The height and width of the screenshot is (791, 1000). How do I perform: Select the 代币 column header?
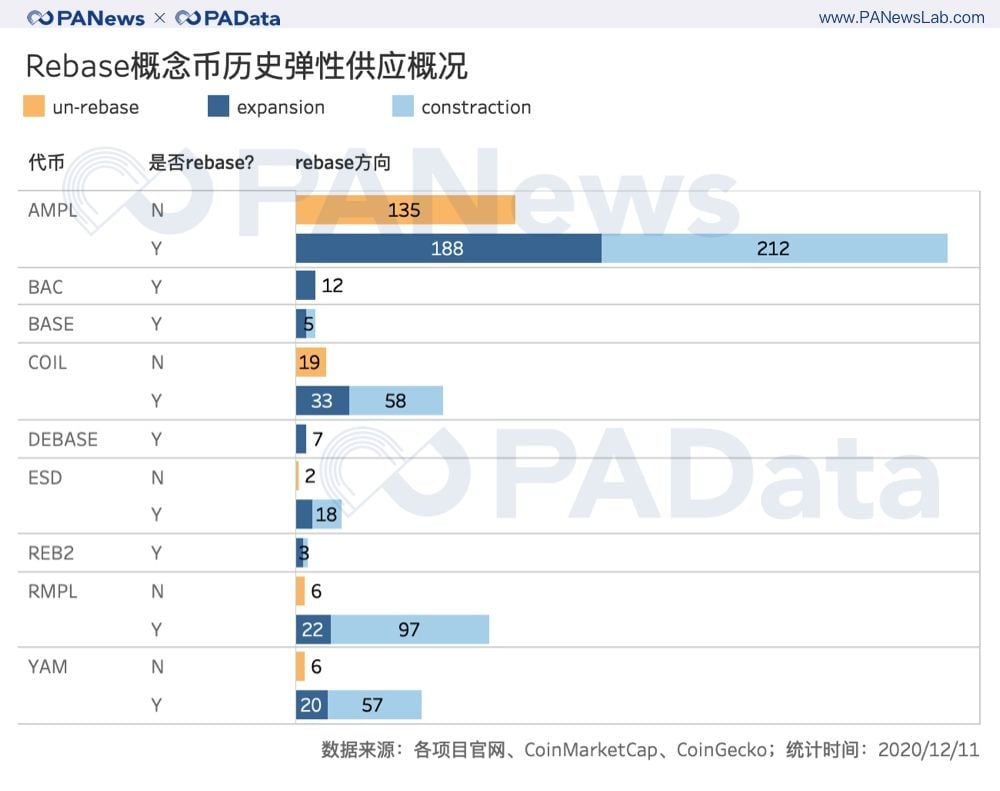coord(46,163)
